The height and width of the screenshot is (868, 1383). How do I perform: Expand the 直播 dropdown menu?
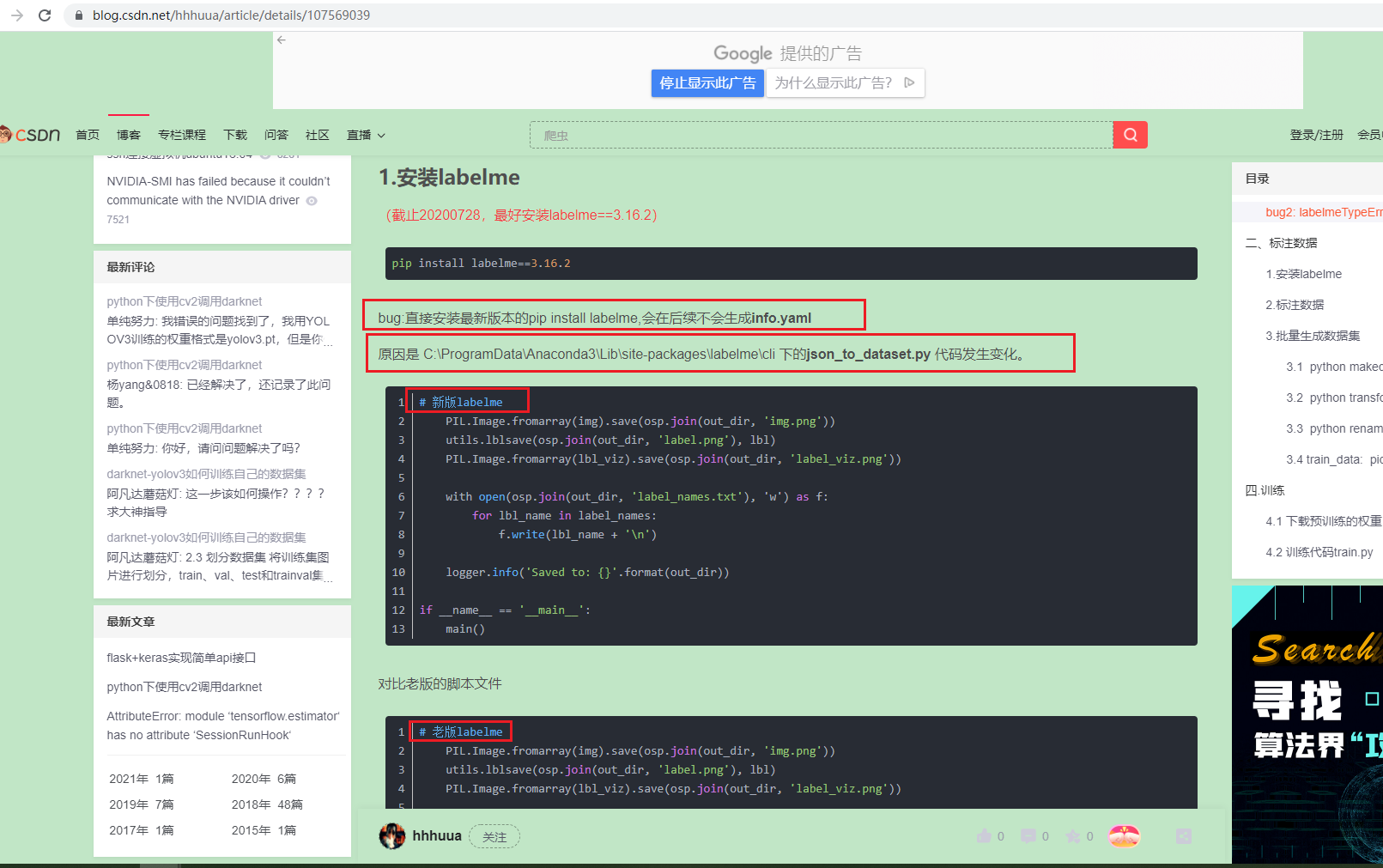click(x=367, y=135)
